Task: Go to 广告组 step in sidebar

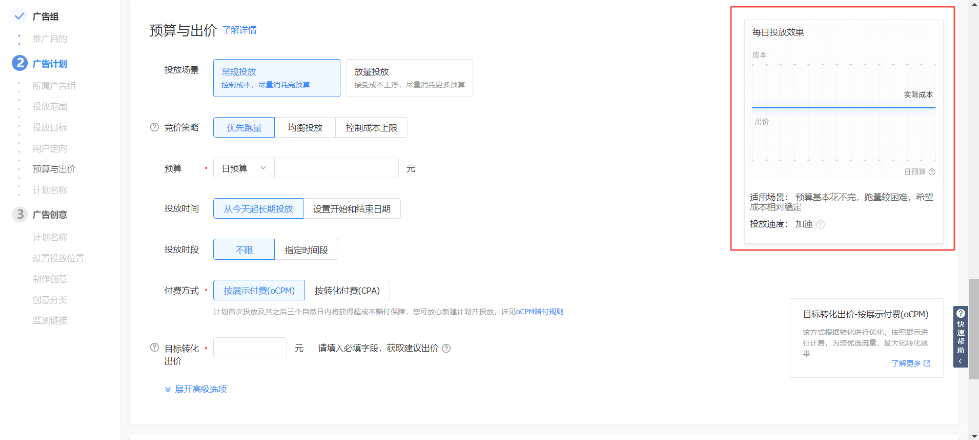Action: coord(46,16)
